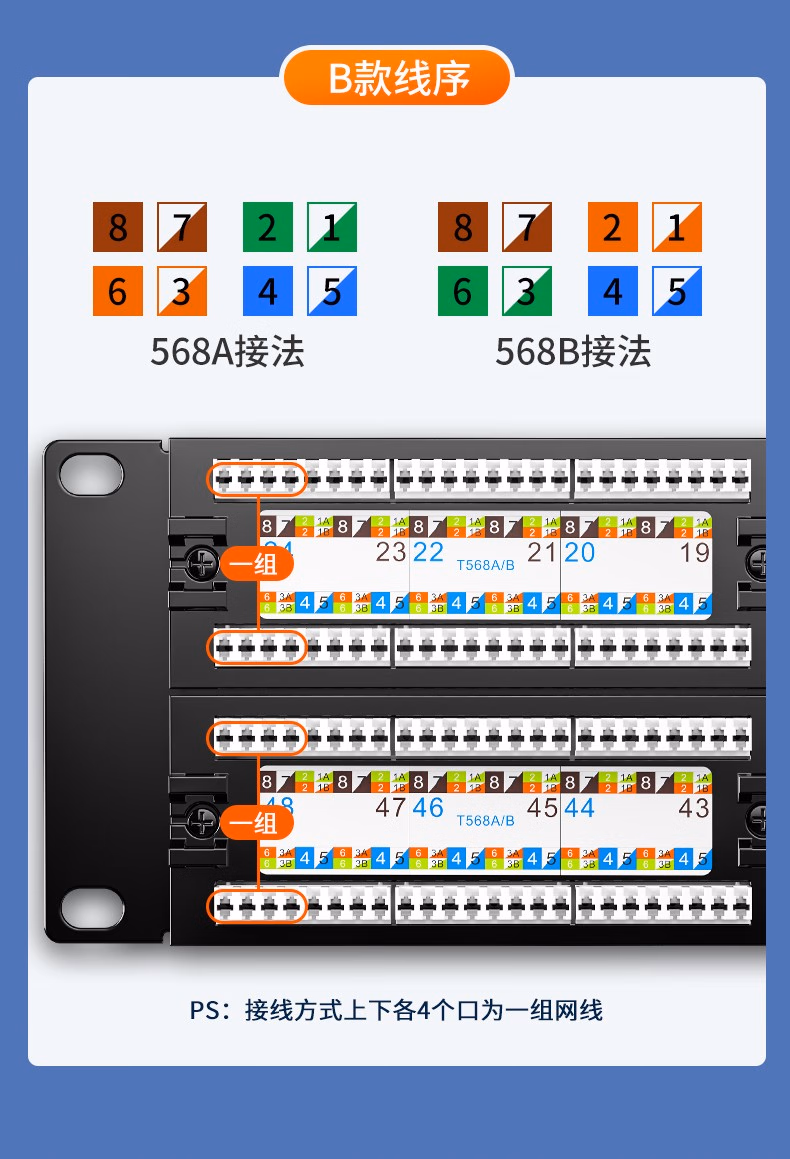This screenshot has width=790, height=1159.
Task: Select the orange 2 square in 568B
Action: tap(613, 227)
